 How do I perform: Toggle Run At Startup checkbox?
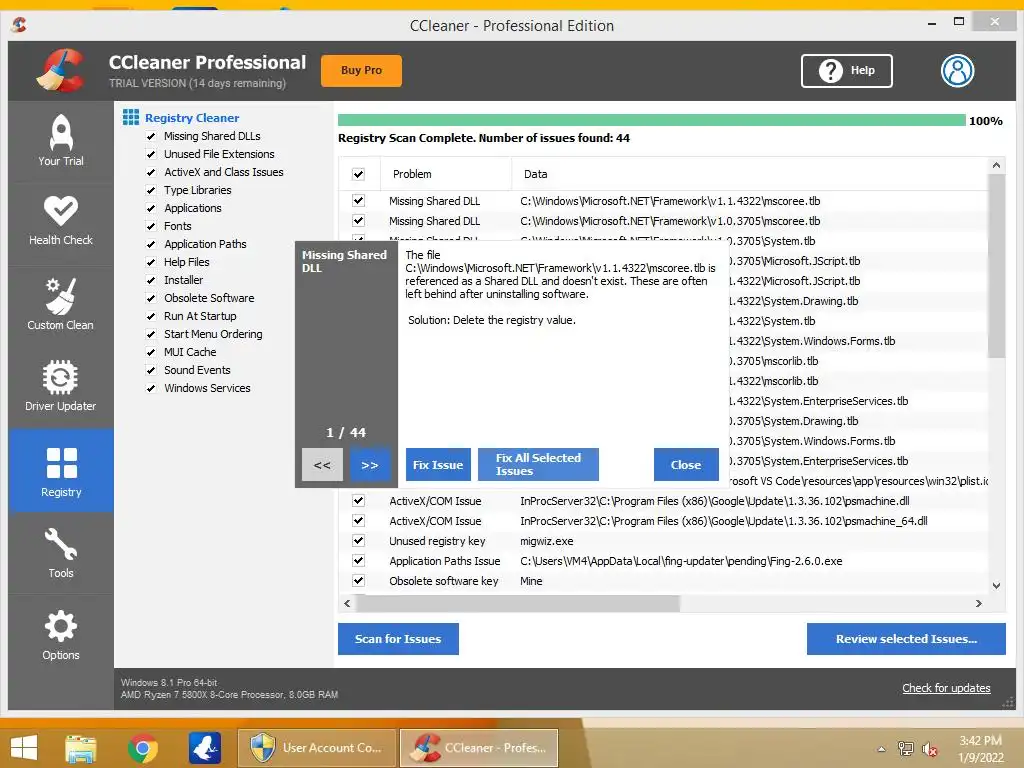[151, 316]
